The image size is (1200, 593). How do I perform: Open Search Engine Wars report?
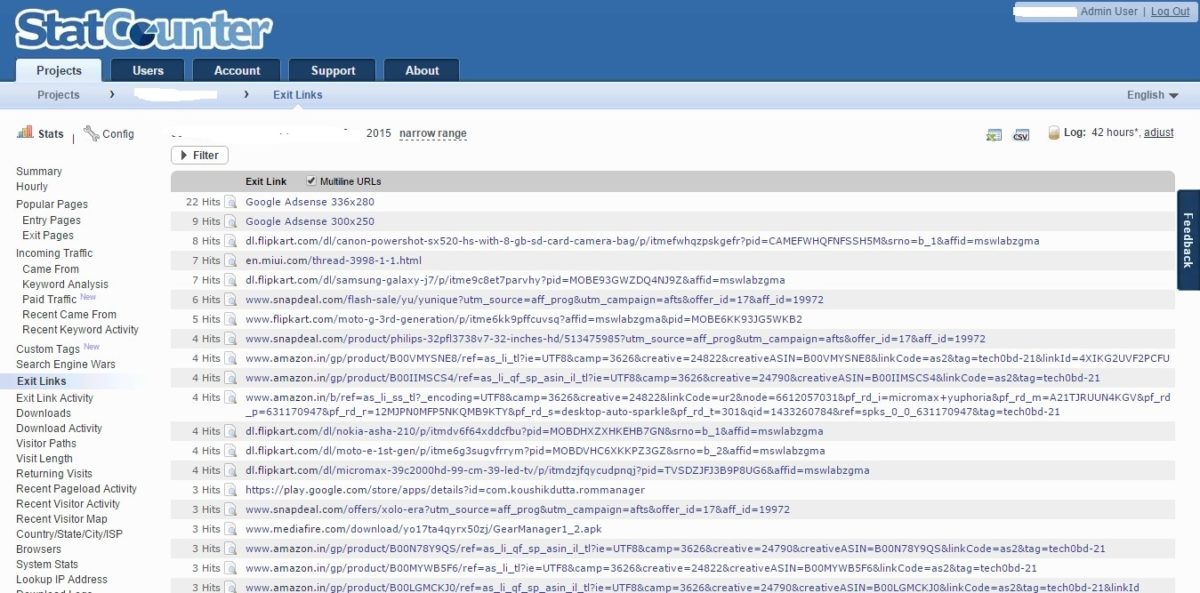pyautogui.click(x=66, y=364)
